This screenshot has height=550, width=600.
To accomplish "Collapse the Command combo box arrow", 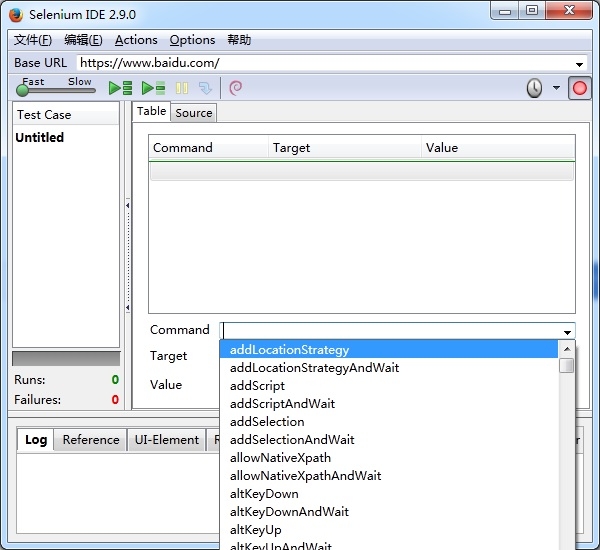I will 567,332.
